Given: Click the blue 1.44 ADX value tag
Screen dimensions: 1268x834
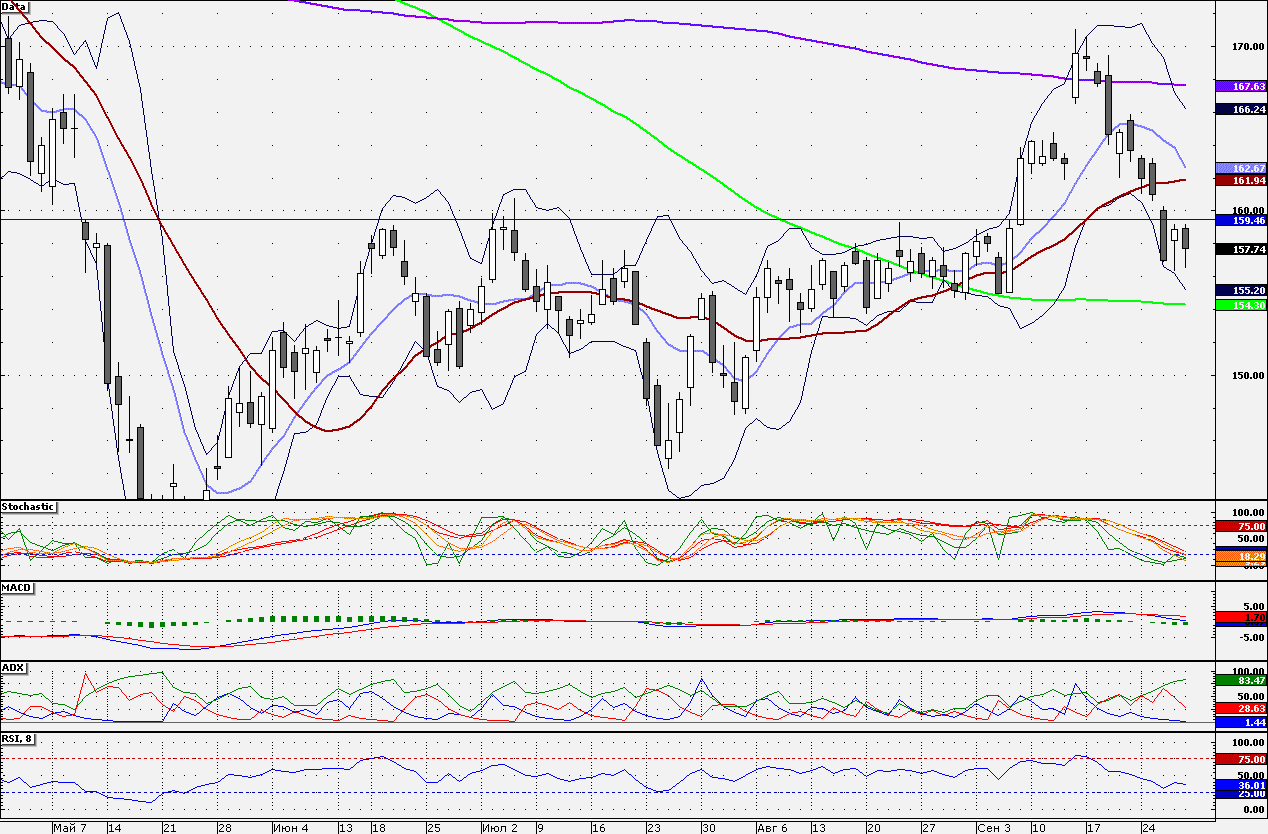Looking at the screenshot, I should 1241,722.
